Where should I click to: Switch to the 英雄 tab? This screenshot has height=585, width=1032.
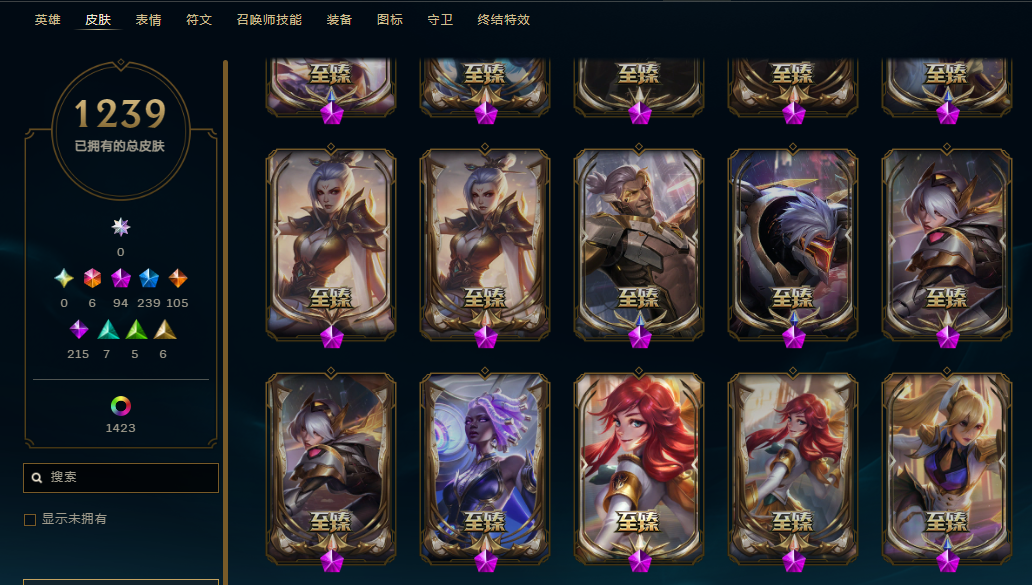[47, 20]
